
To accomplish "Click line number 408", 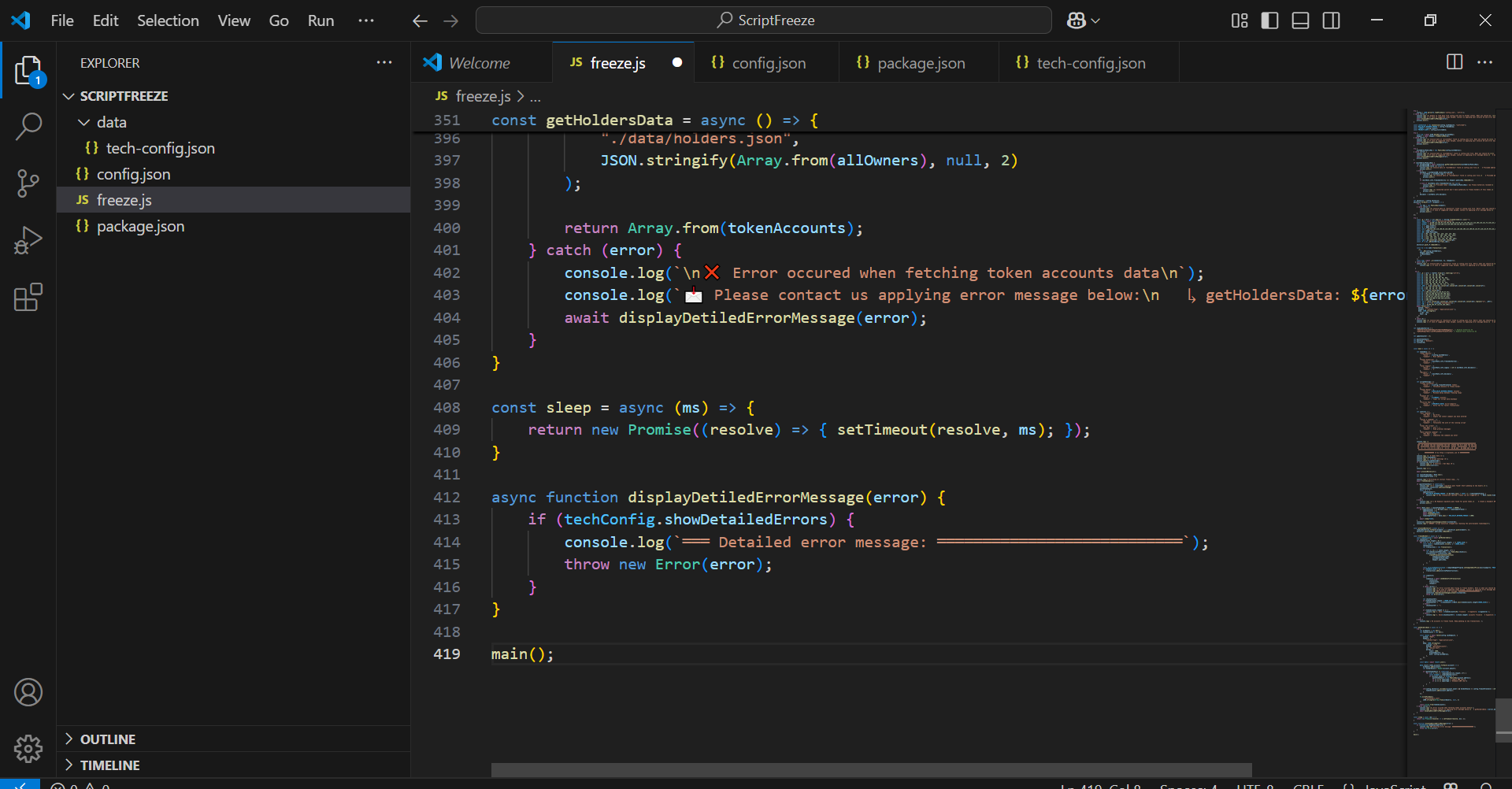I will [447, 407].
